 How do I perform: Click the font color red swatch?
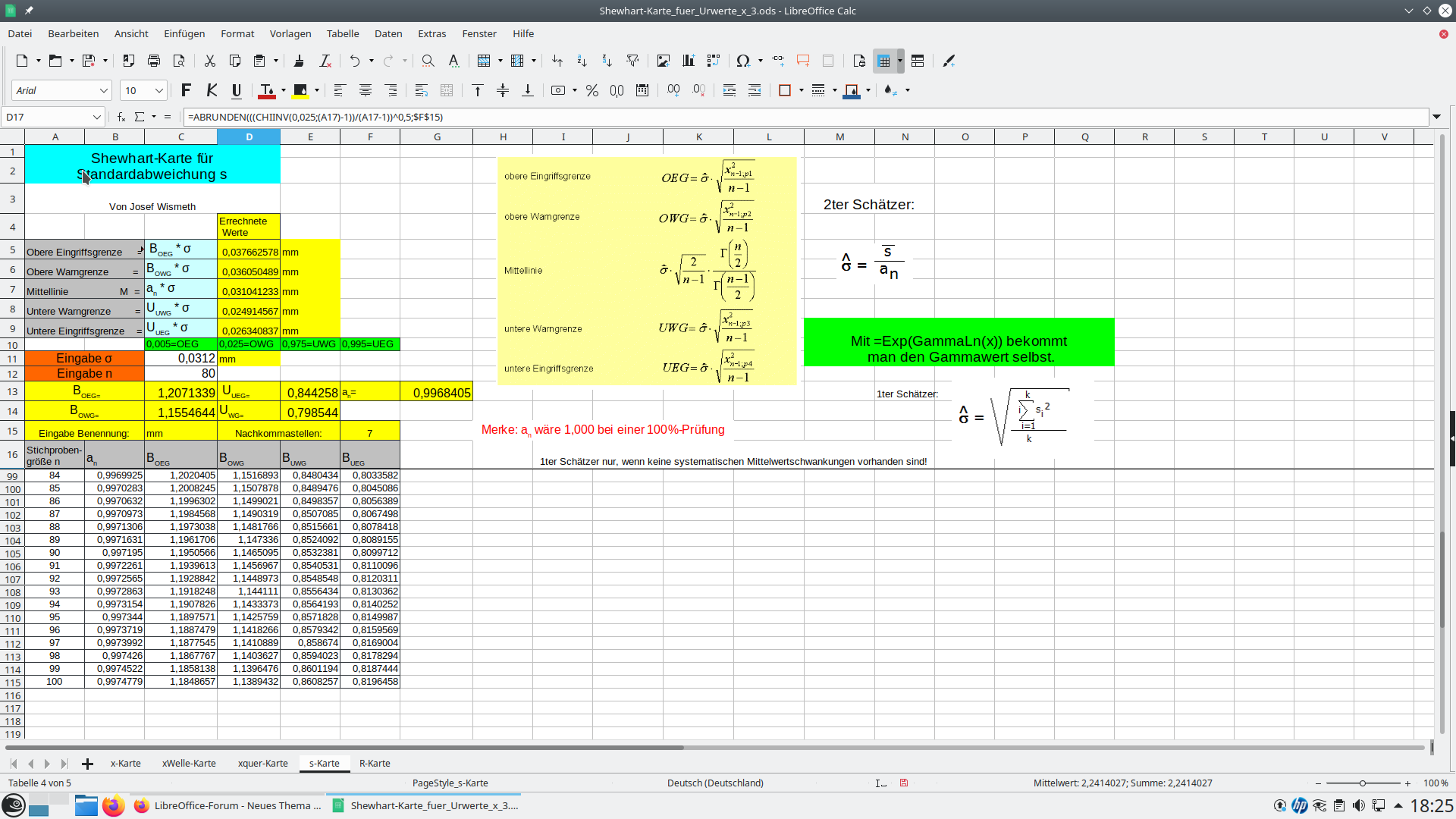267,90
